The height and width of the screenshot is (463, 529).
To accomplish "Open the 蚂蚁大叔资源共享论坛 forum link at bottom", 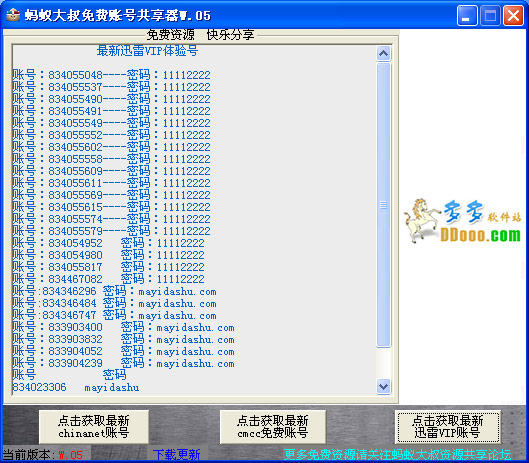I will 397,455.
